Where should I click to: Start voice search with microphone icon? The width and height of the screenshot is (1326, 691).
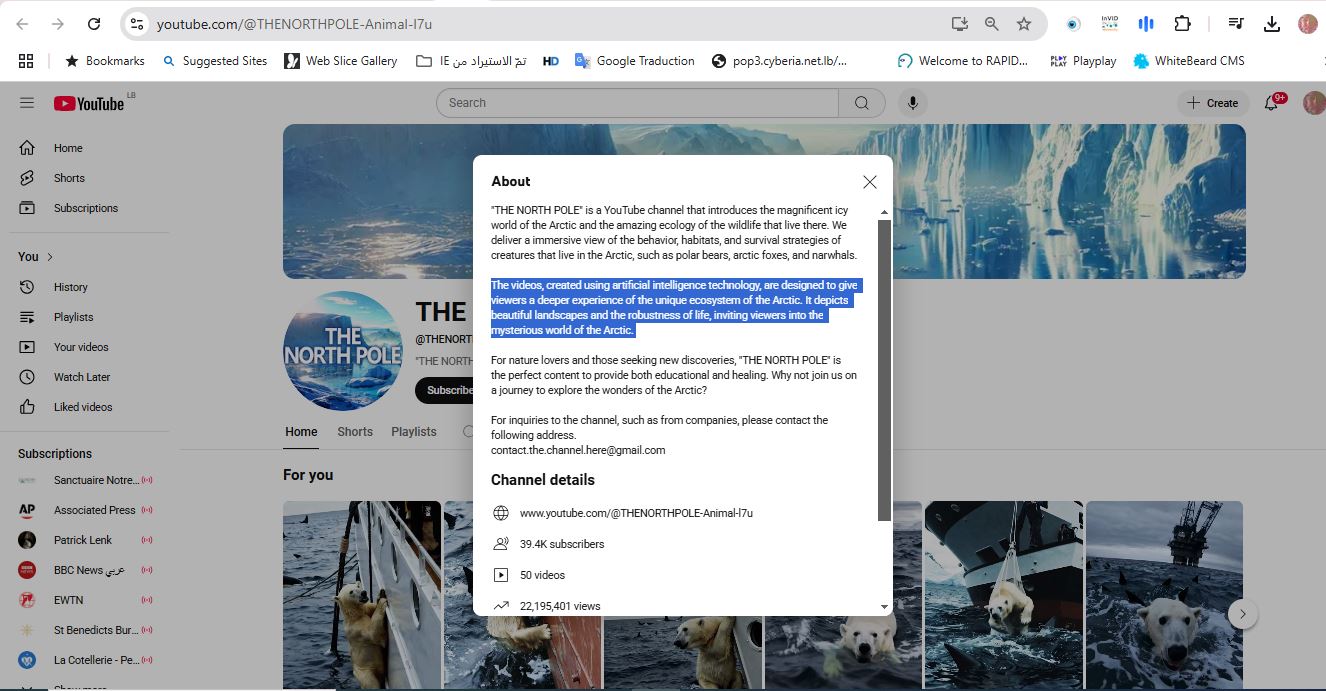click(x=912, y=103)
